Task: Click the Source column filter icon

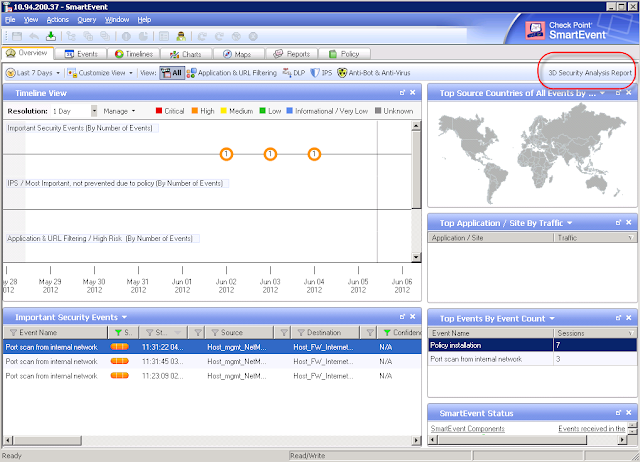Action: pos(215,333)
